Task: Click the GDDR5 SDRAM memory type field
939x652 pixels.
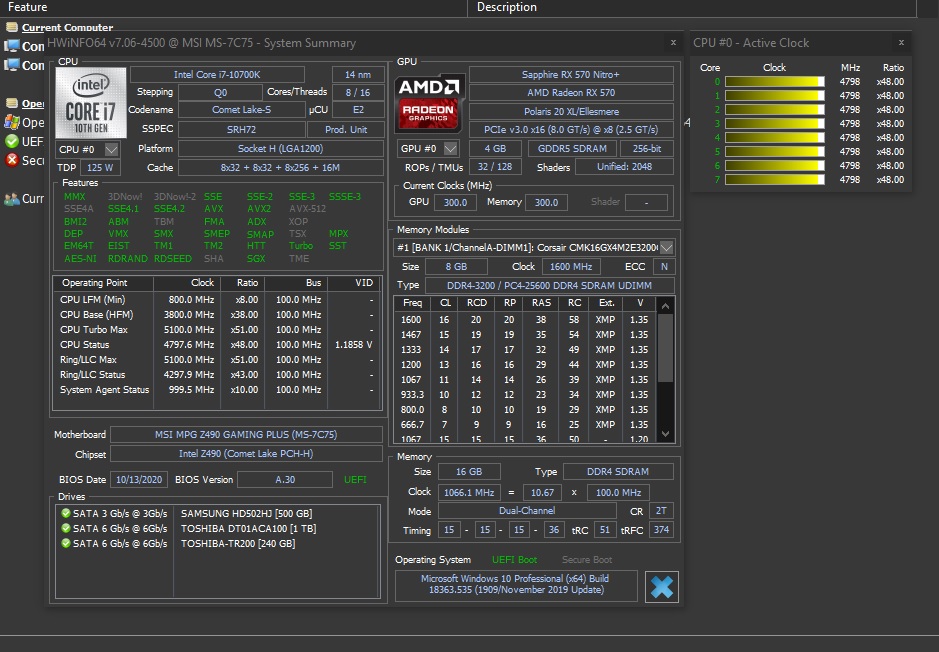Action: 572,148
